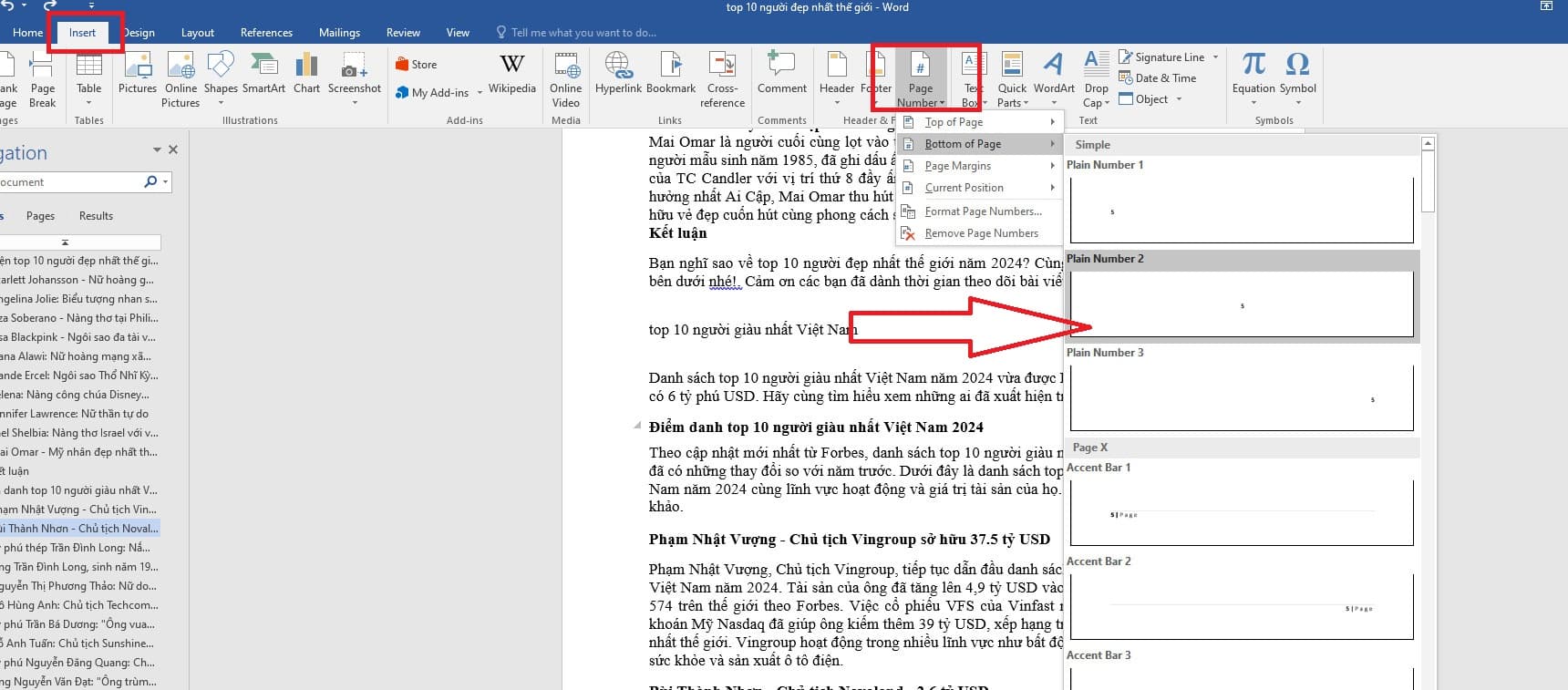Open Quick Parts menu

1012,80
